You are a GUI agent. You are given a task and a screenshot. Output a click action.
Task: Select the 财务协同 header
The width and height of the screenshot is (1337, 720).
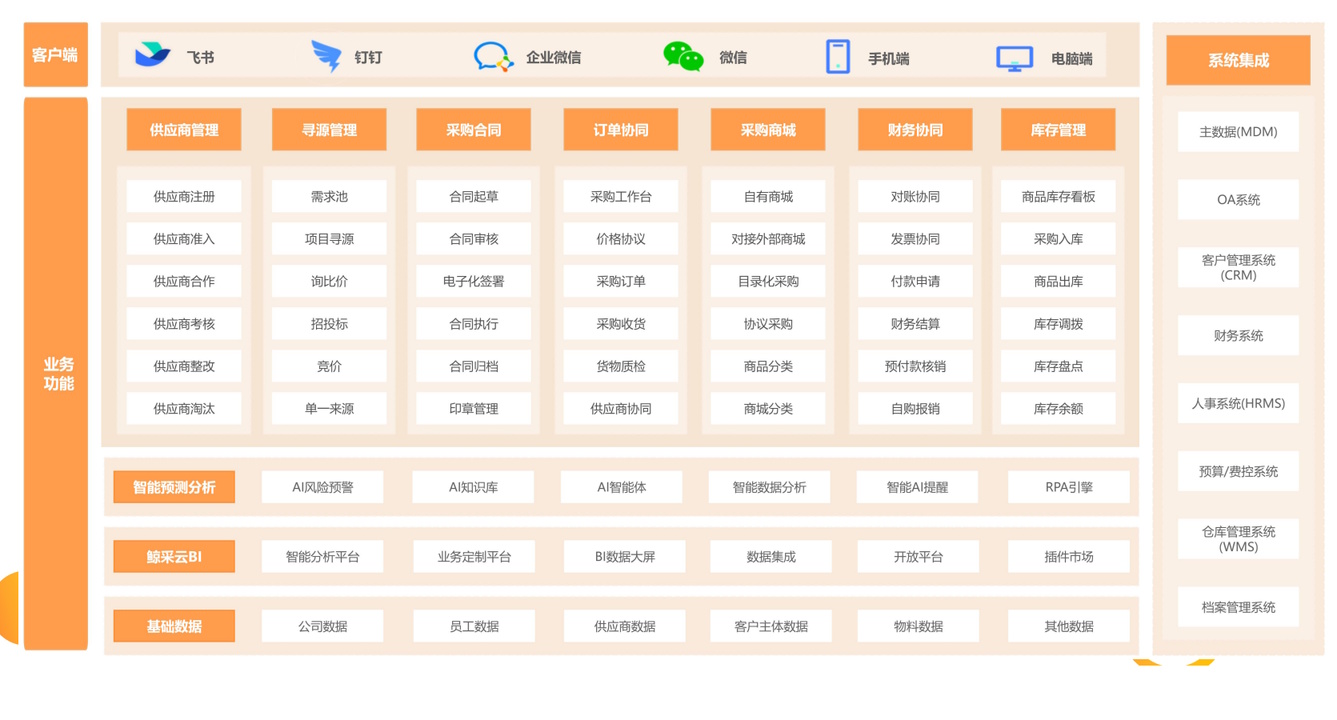915,130
